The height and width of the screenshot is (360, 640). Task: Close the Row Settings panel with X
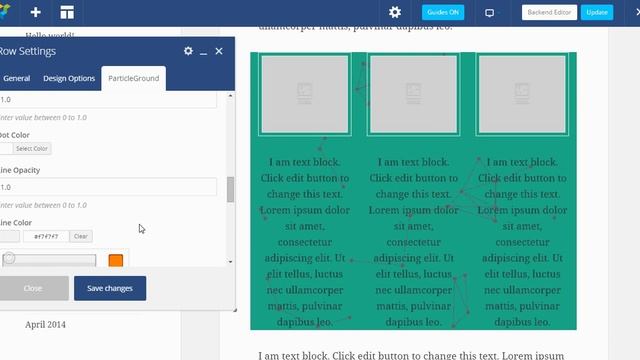coord(219,51)
